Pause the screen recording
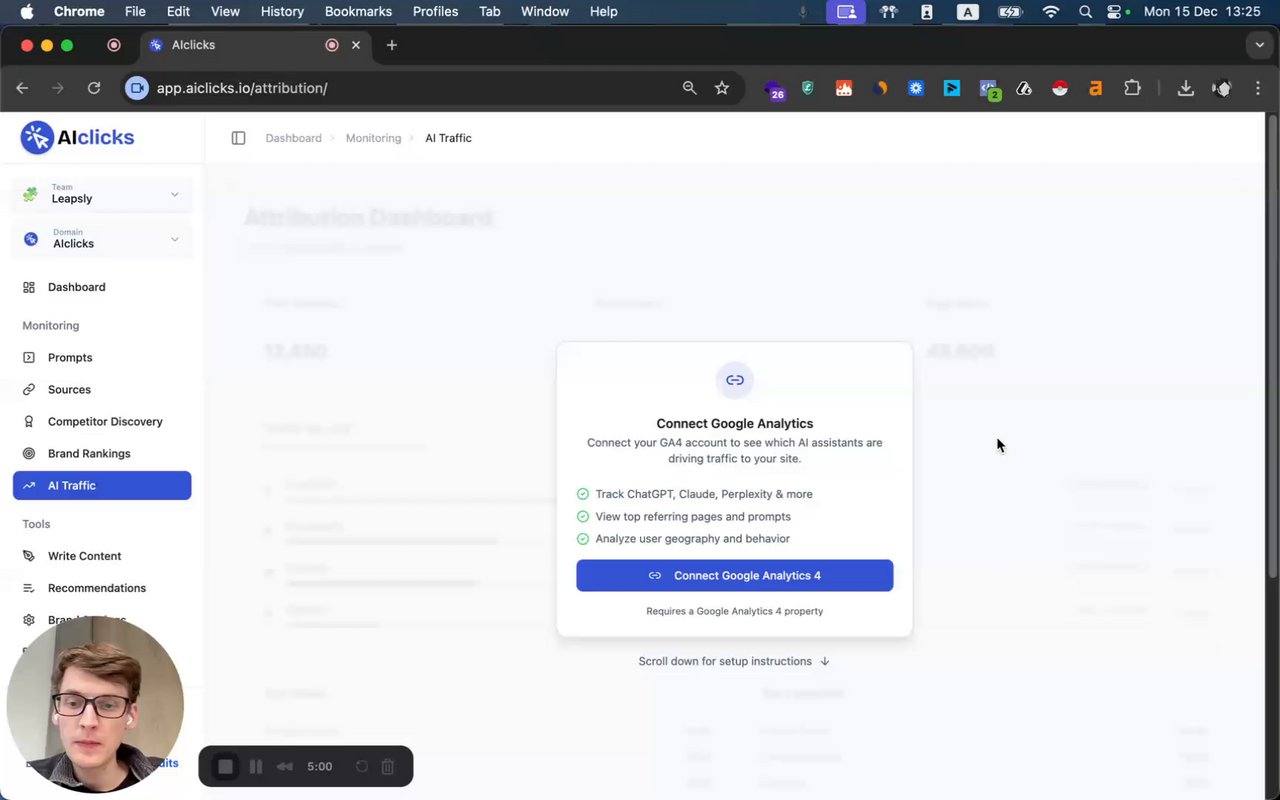 (256, 766)
